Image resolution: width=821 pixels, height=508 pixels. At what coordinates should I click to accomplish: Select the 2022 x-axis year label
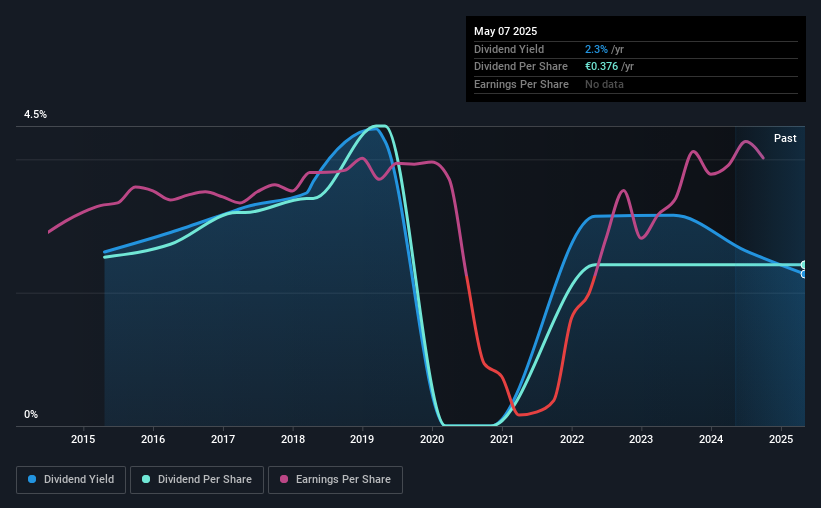click(572, 439)
